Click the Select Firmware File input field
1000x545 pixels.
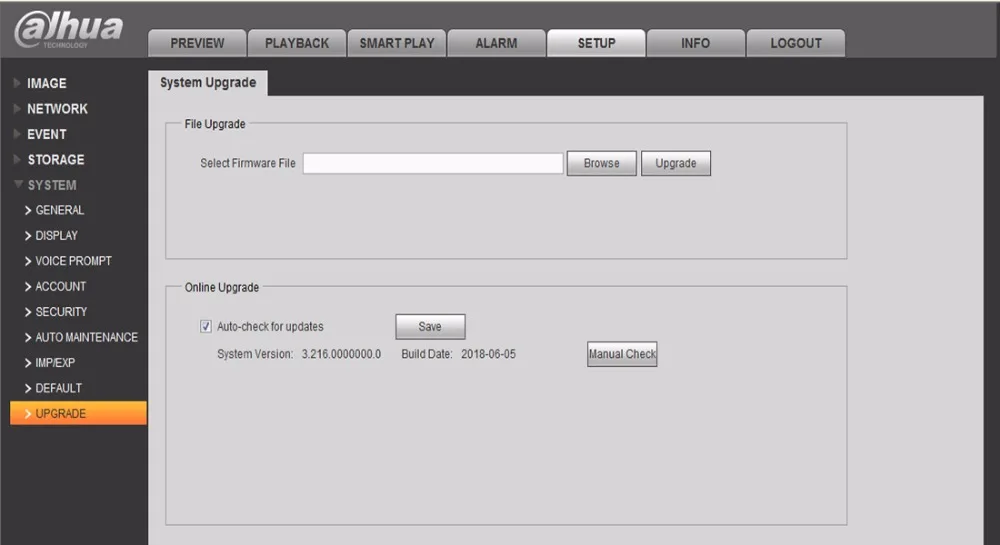click(x=433, y=163)
